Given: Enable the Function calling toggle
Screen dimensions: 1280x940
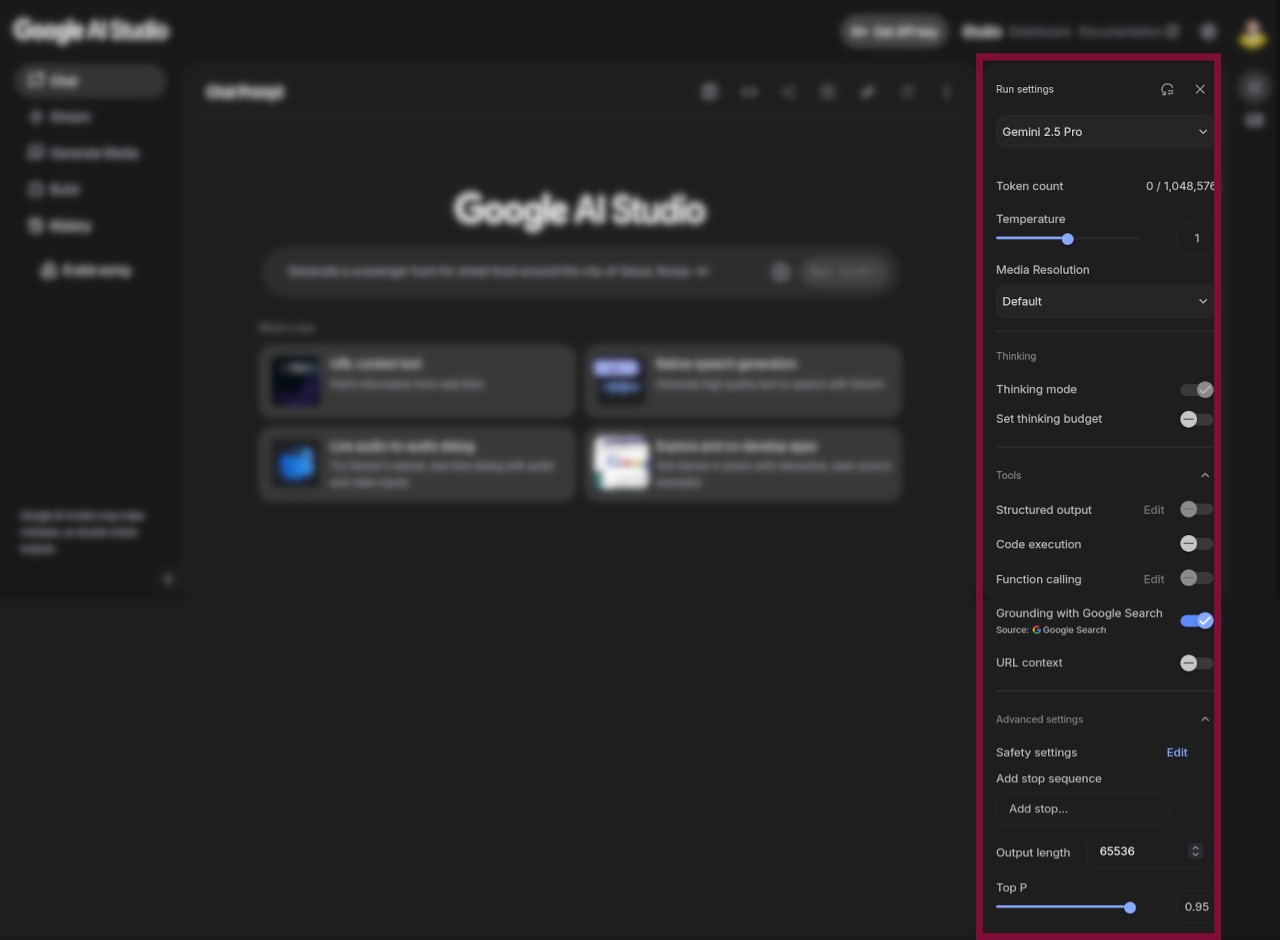Looking at the screenshot, I should tap(1196, 578).
